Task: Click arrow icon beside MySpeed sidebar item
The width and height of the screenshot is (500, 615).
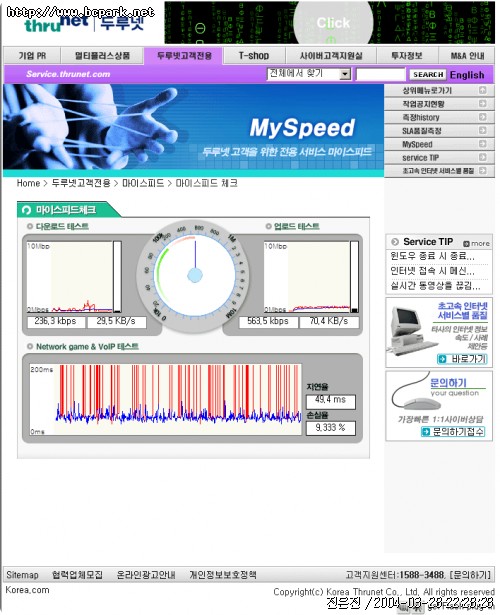Action: point(482,144)
